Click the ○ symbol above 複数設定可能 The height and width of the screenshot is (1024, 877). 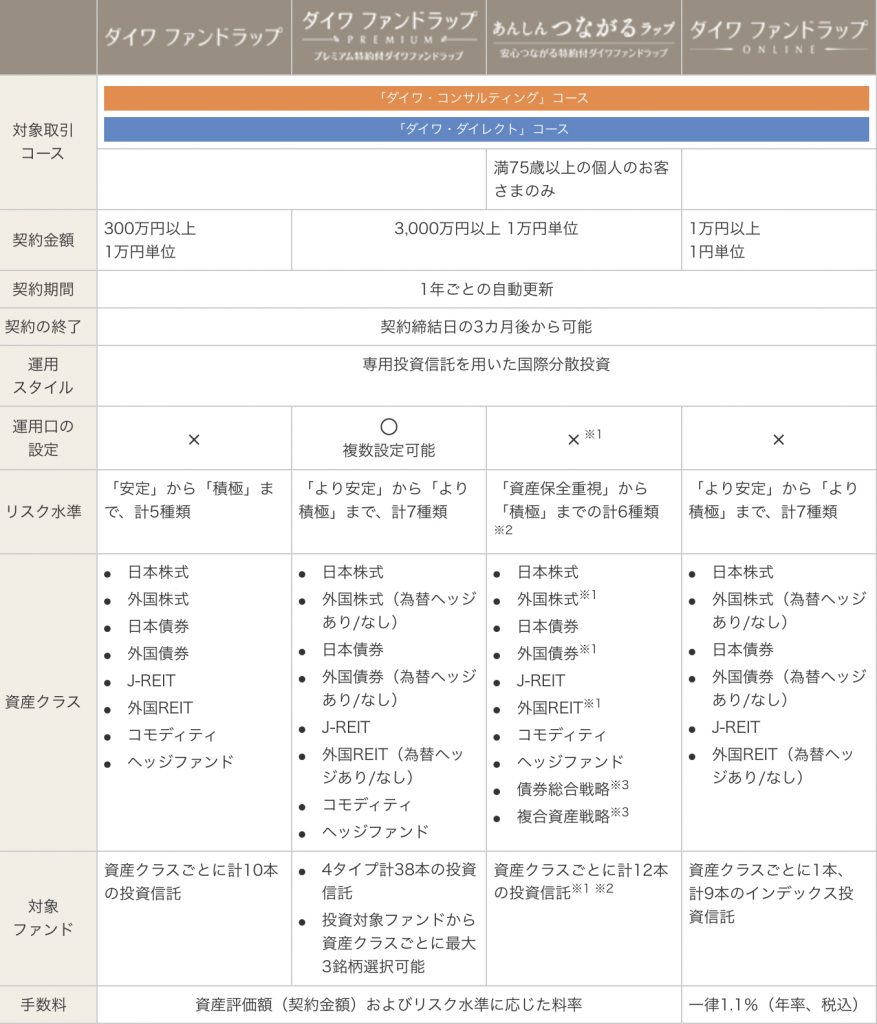tap(389, 427)
